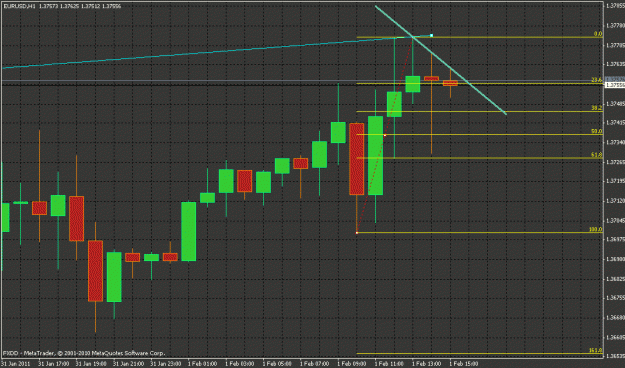
Task: Click the EURUSD,H1 chart title text
Action: pos(19,6)
